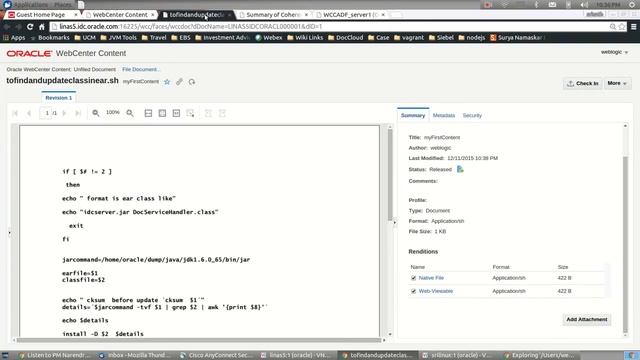
Task: Open the Travel bookmarks folder
Action: (154, 38)
